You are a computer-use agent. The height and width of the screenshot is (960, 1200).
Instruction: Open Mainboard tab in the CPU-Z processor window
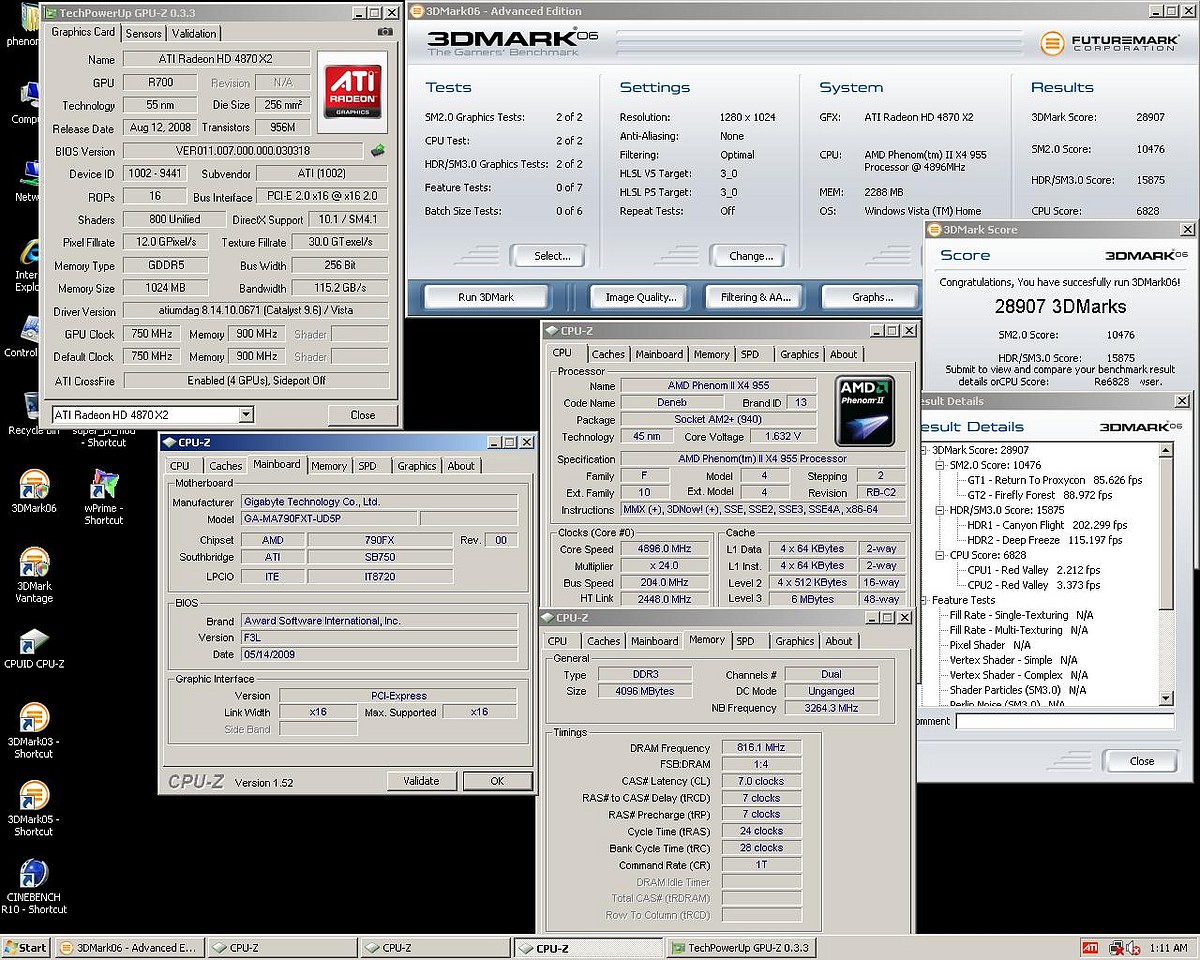pos(660,354)
